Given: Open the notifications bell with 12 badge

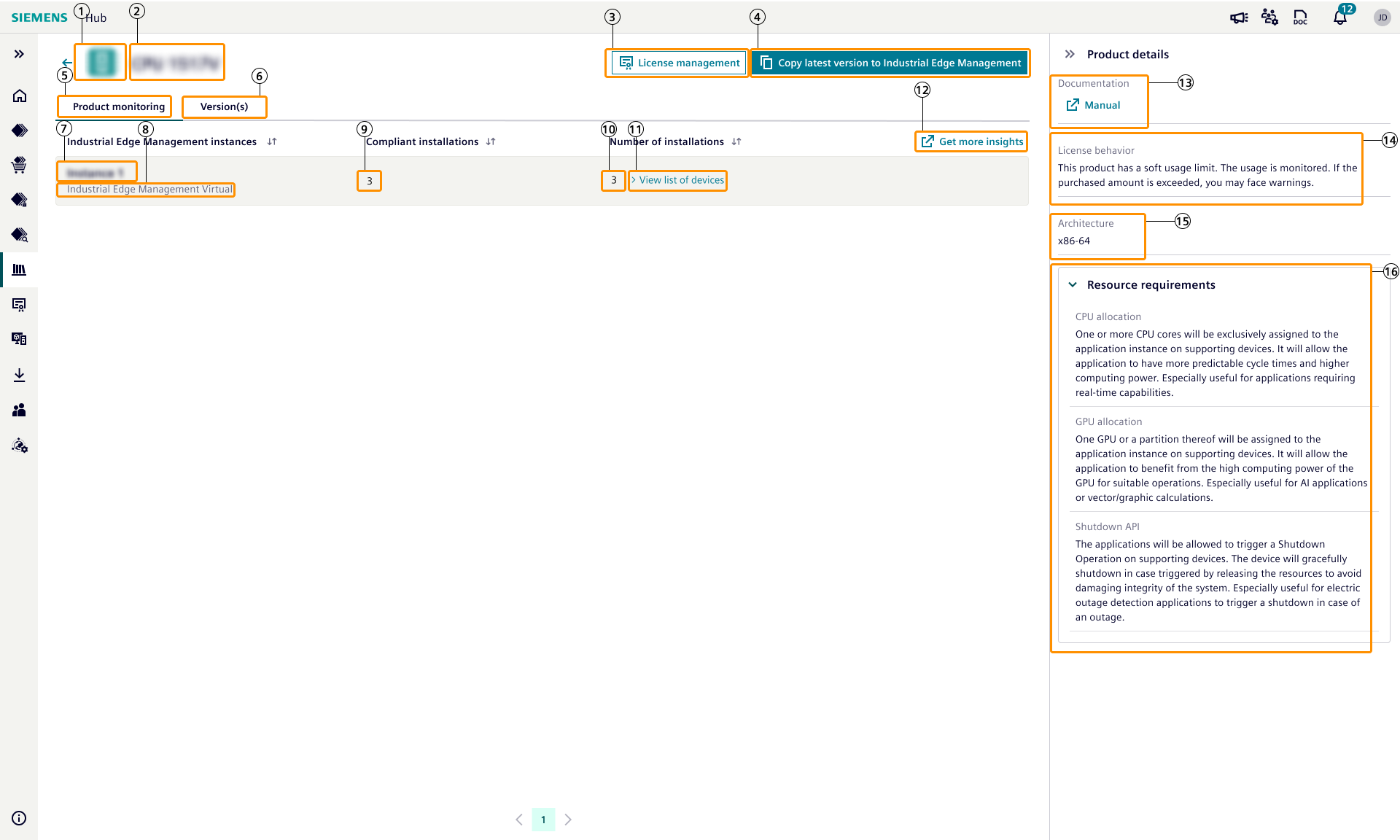Looking at the screenshot, I should point(1340,17).
